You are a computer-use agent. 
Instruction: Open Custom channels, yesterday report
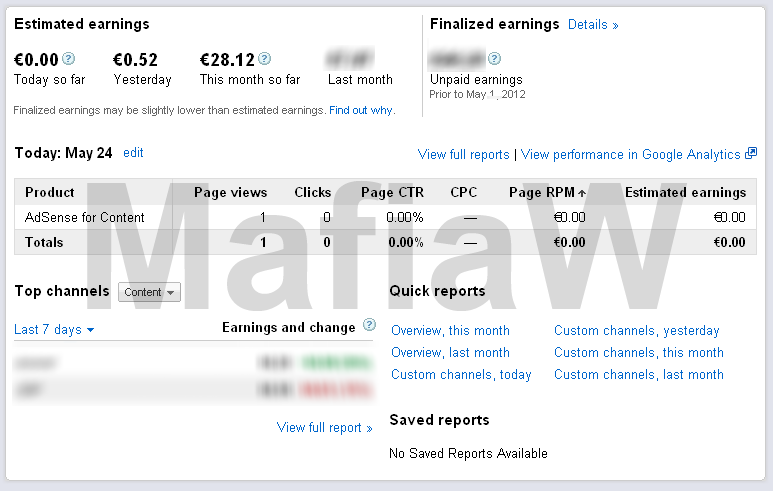tap(636, 331)
